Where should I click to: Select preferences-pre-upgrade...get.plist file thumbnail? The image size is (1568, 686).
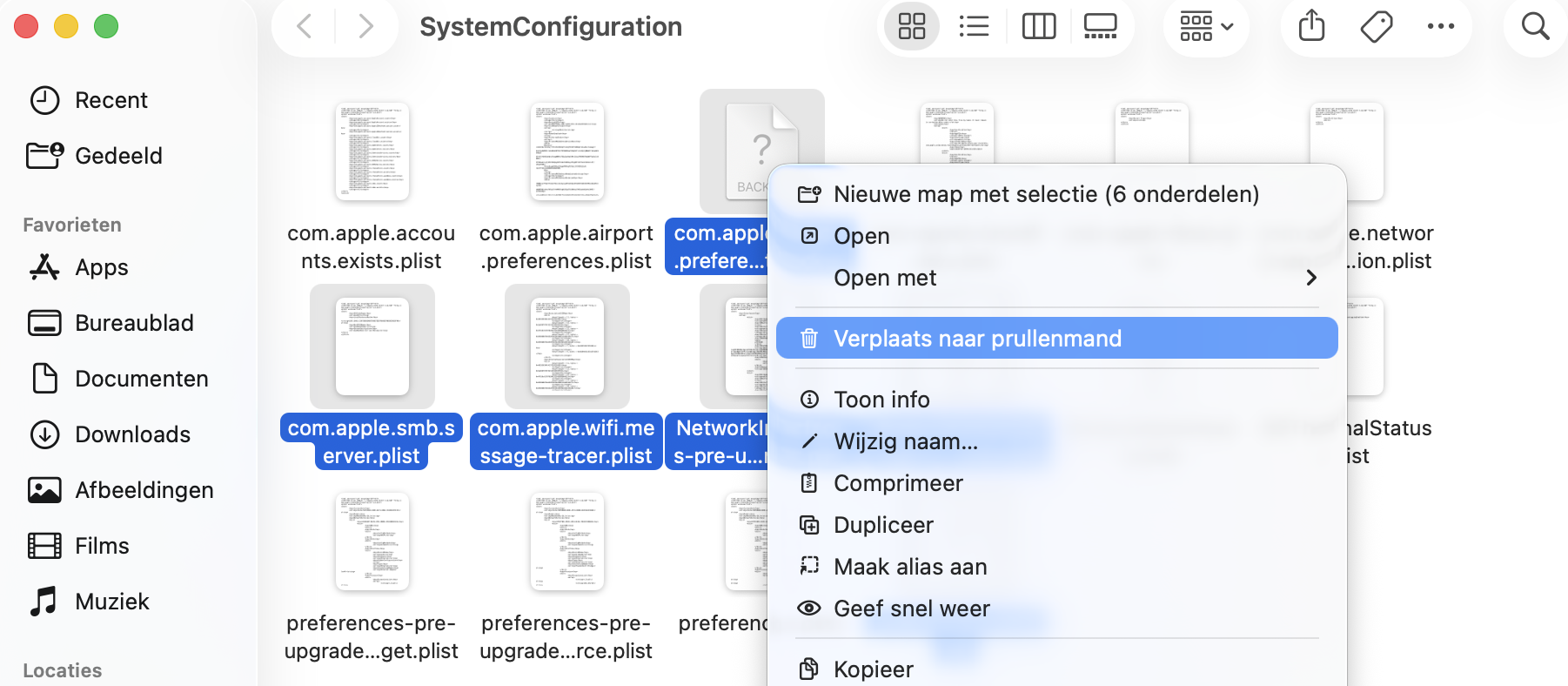click(372, 541)
